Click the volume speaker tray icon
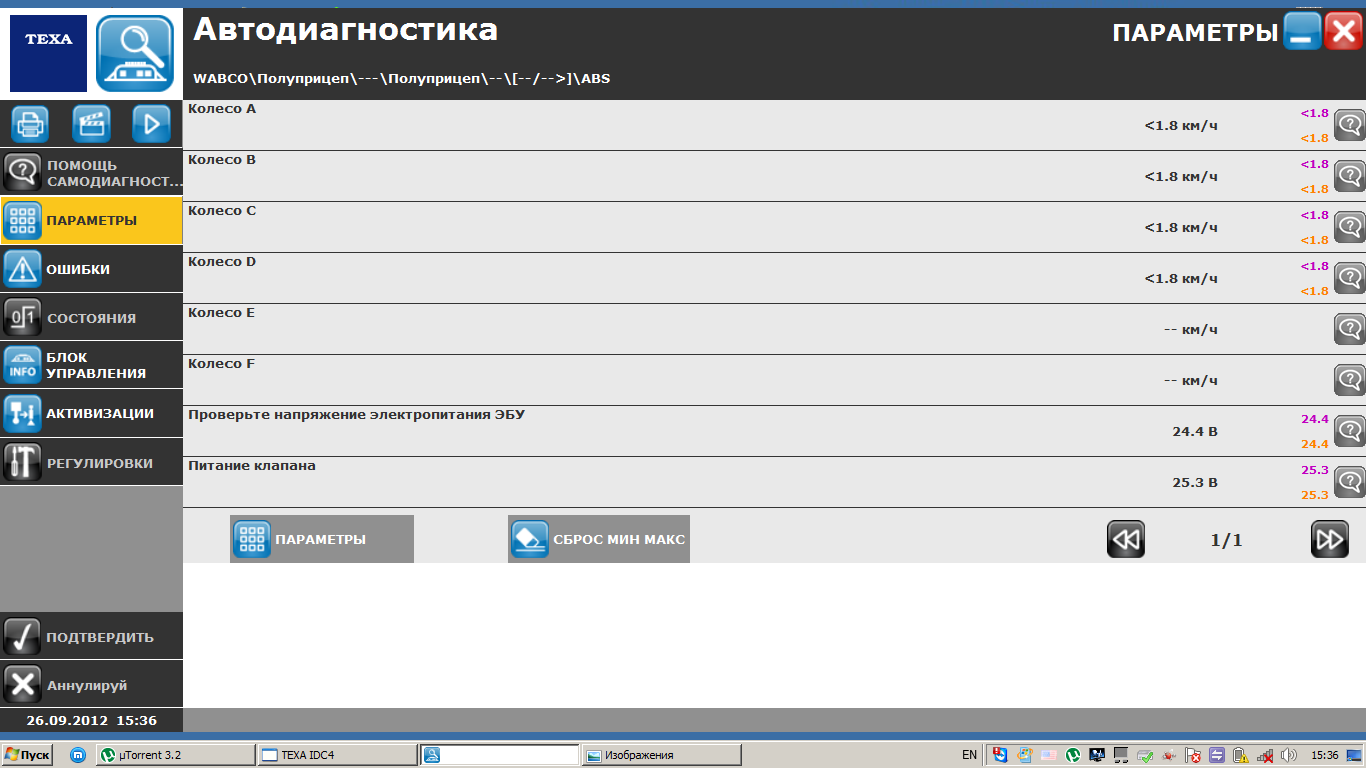The height and width of the screenshot is (768, 1366). [x=1289, y=755]
